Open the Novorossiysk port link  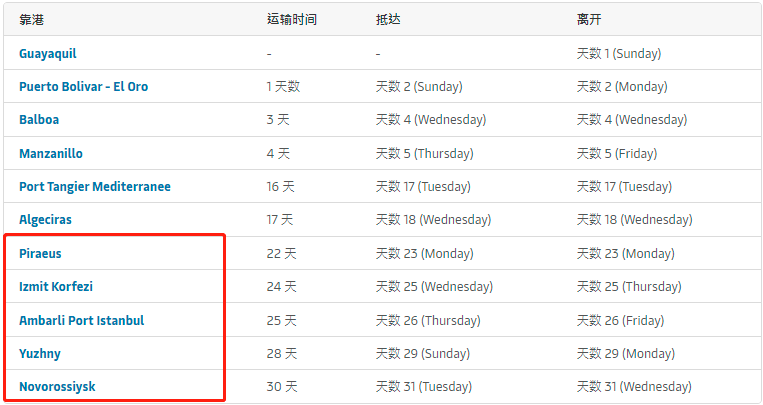(x=57, y=387)
